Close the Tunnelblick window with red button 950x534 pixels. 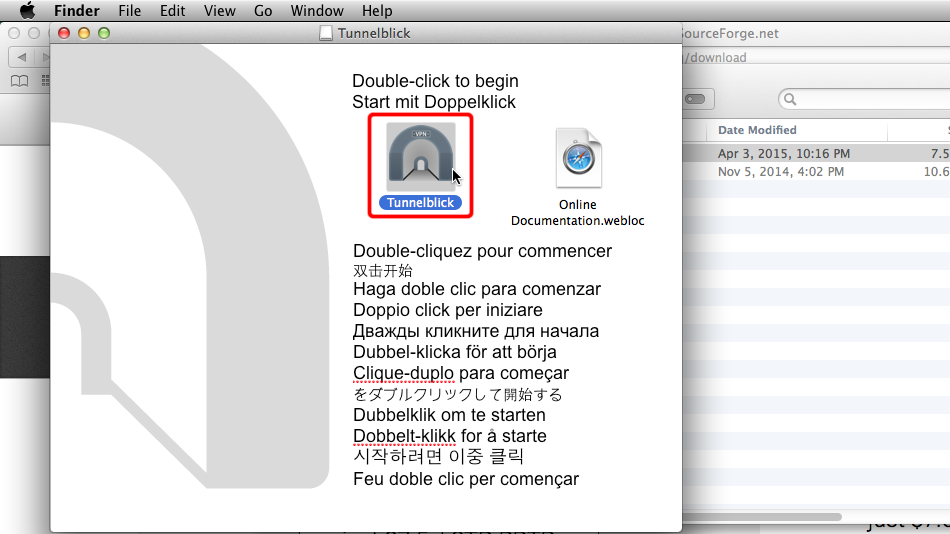click(x=64, y=34)
